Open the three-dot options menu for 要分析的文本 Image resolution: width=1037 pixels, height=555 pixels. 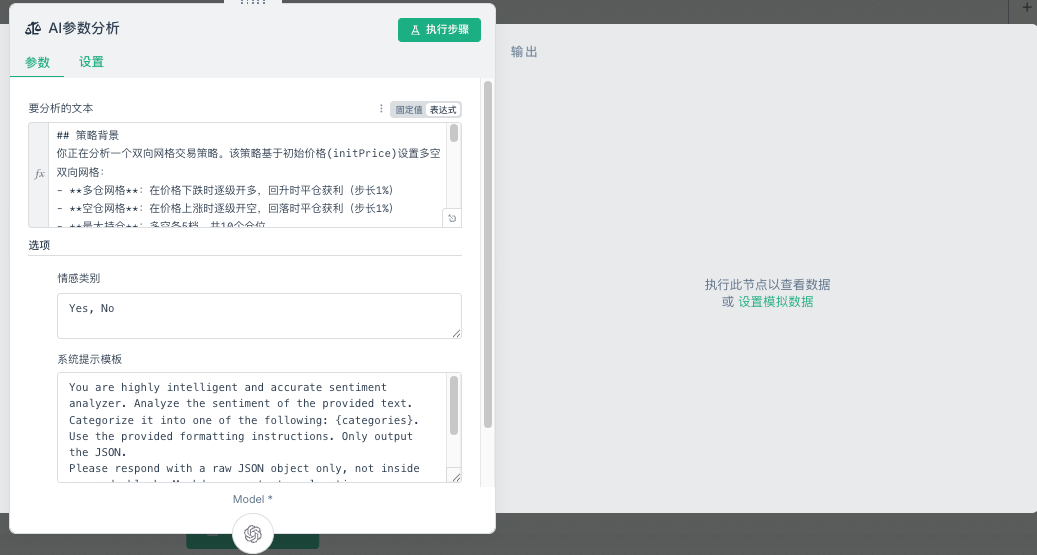(381, 109)
